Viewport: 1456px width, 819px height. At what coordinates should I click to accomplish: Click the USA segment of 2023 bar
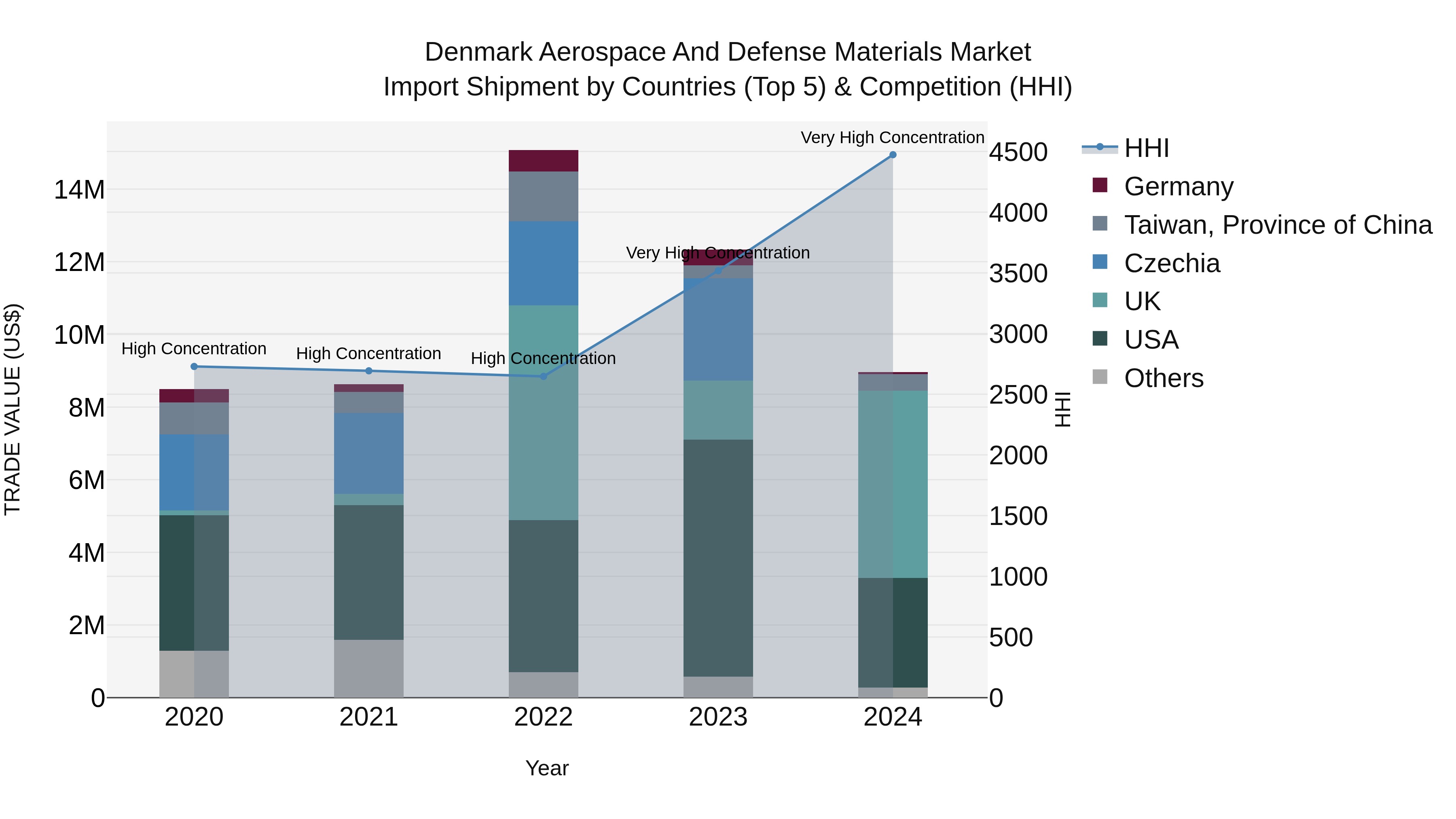point(718,558)
